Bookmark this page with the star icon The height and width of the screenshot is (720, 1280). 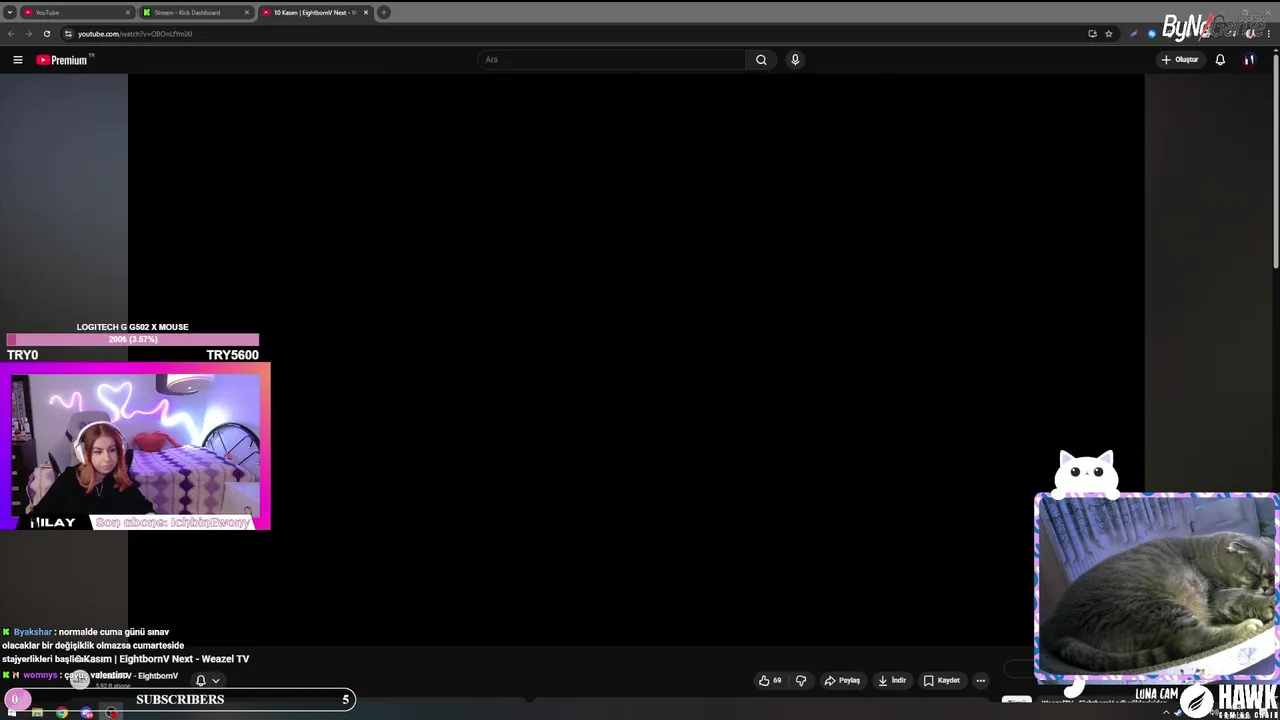[1109, 33]
